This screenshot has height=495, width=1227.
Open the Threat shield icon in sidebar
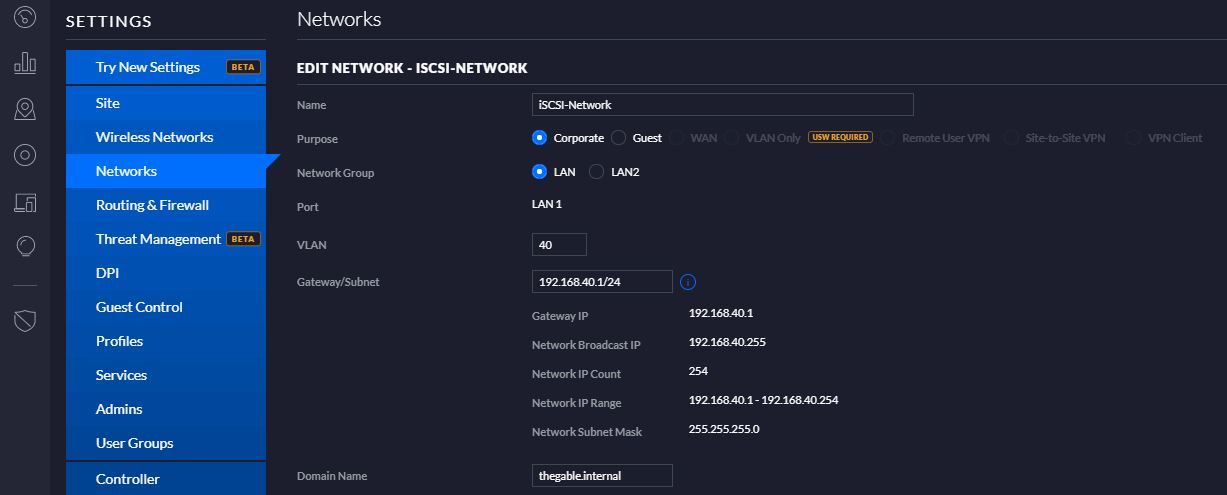pyautogui.click(x=25, y=320)
